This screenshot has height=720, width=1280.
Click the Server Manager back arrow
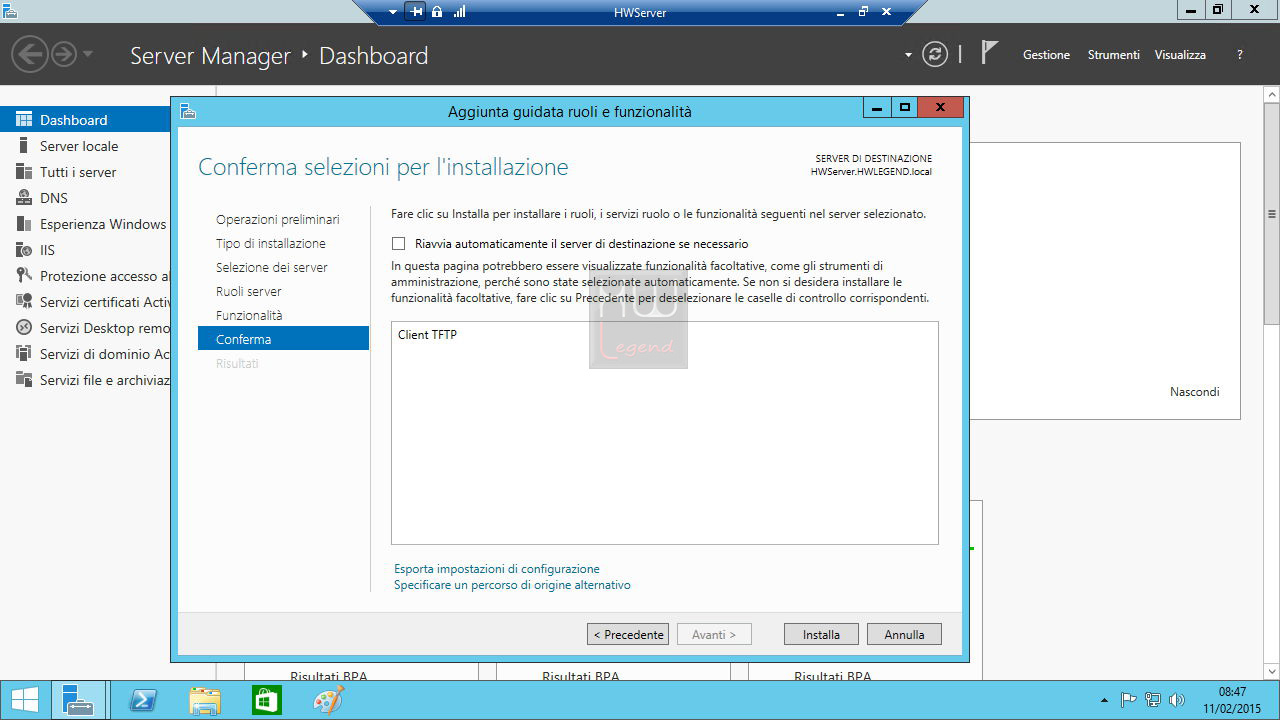pos(30,54)
